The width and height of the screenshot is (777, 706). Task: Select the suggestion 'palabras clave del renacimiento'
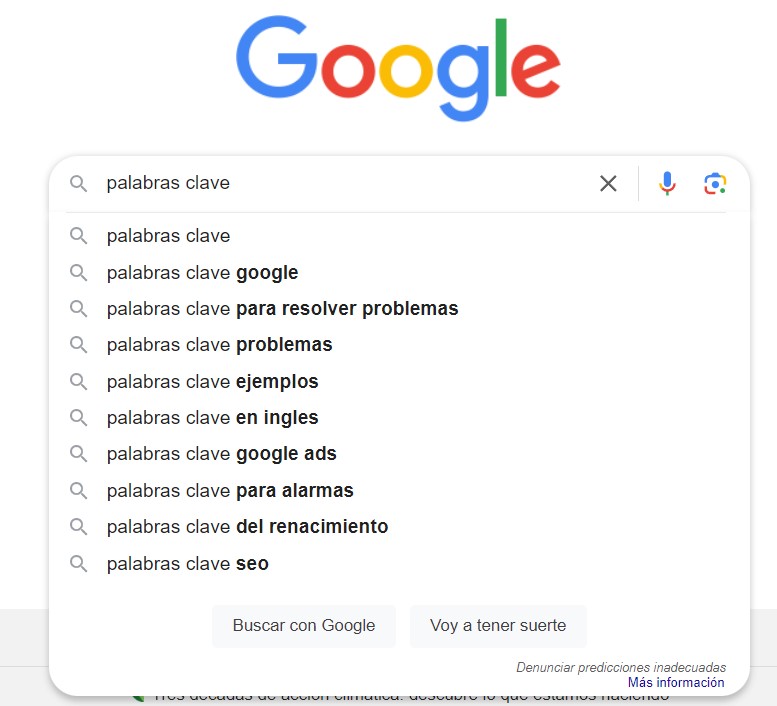pyautogui.click(x=247, y=526)
